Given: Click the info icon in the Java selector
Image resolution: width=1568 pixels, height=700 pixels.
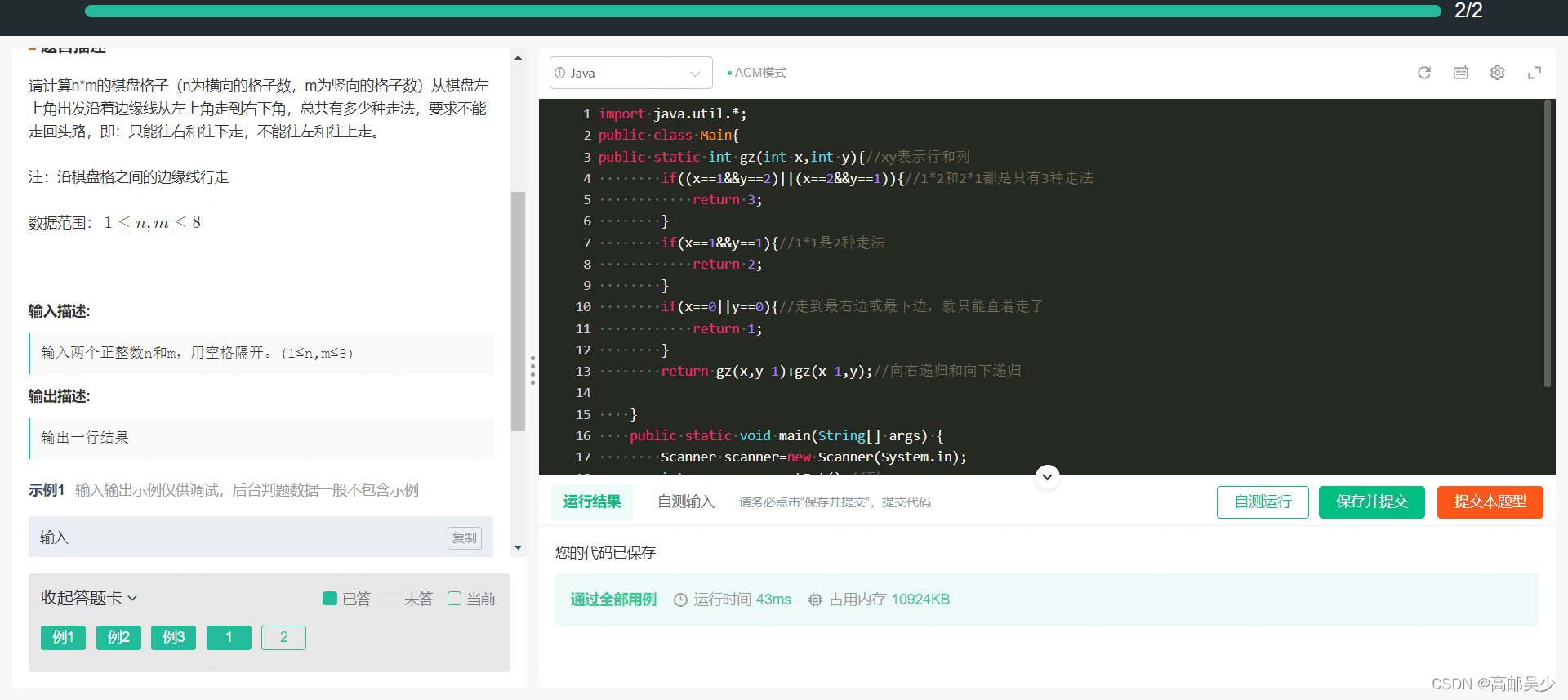Looking at the screenshot, I should pyautogui.click(x=560, y=73).
